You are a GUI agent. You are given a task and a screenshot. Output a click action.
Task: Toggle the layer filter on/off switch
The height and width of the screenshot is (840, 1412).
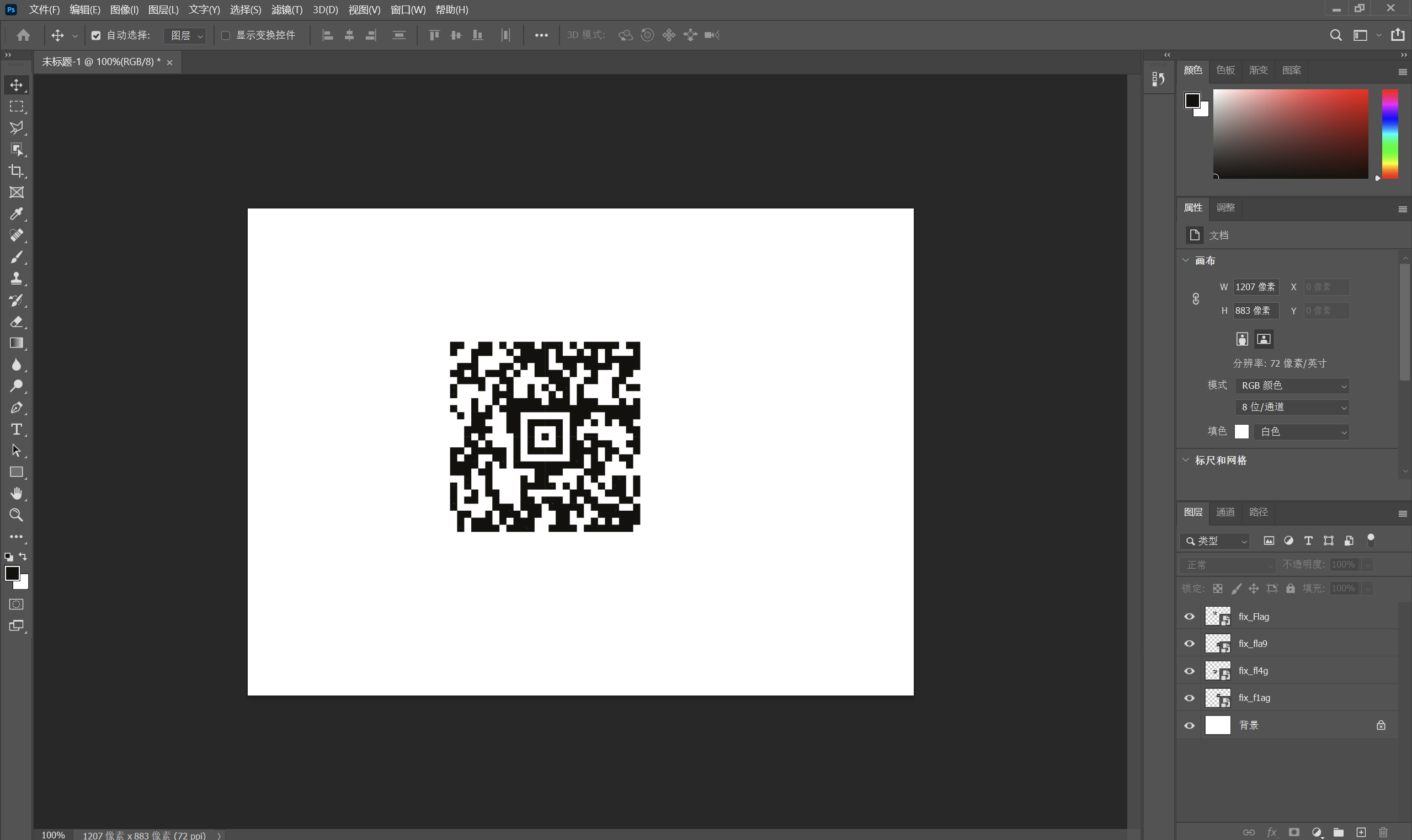tap(1371, 540)
